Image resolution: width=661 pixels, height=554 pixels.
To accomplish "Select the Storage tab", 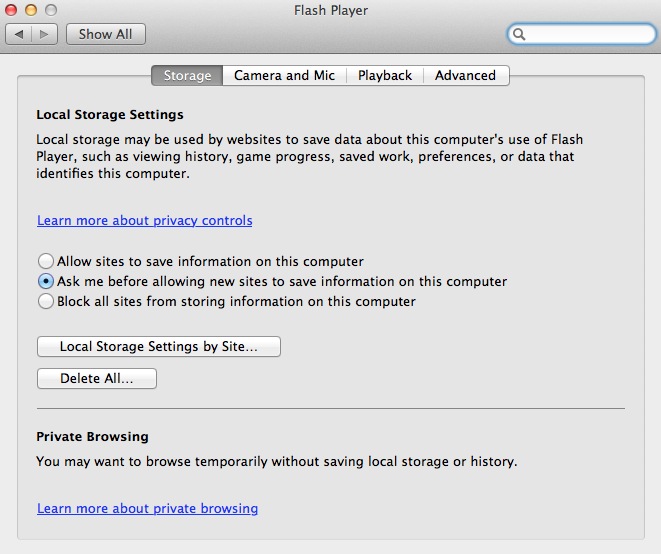I will coord(187,75).
